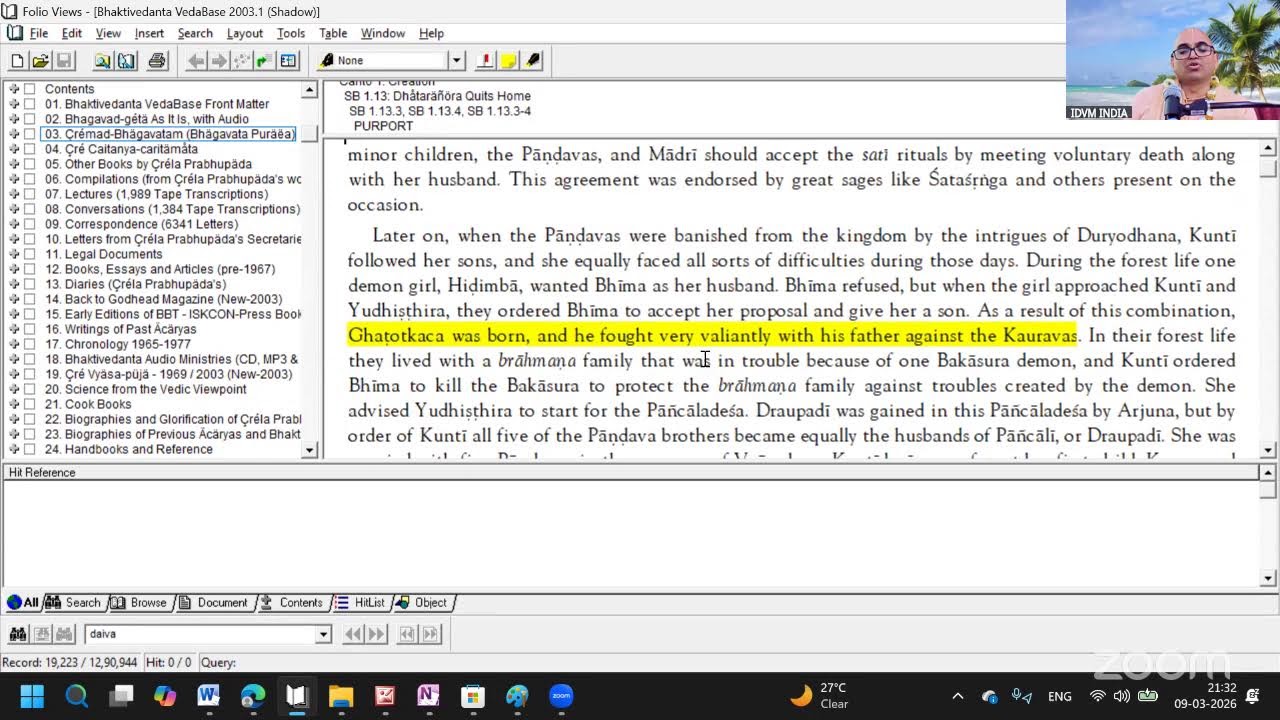Open Microsoft Edge from the taskbar
Image resolution: width=1280 pixels, height=720 pixels.
[x=252, y=696]
